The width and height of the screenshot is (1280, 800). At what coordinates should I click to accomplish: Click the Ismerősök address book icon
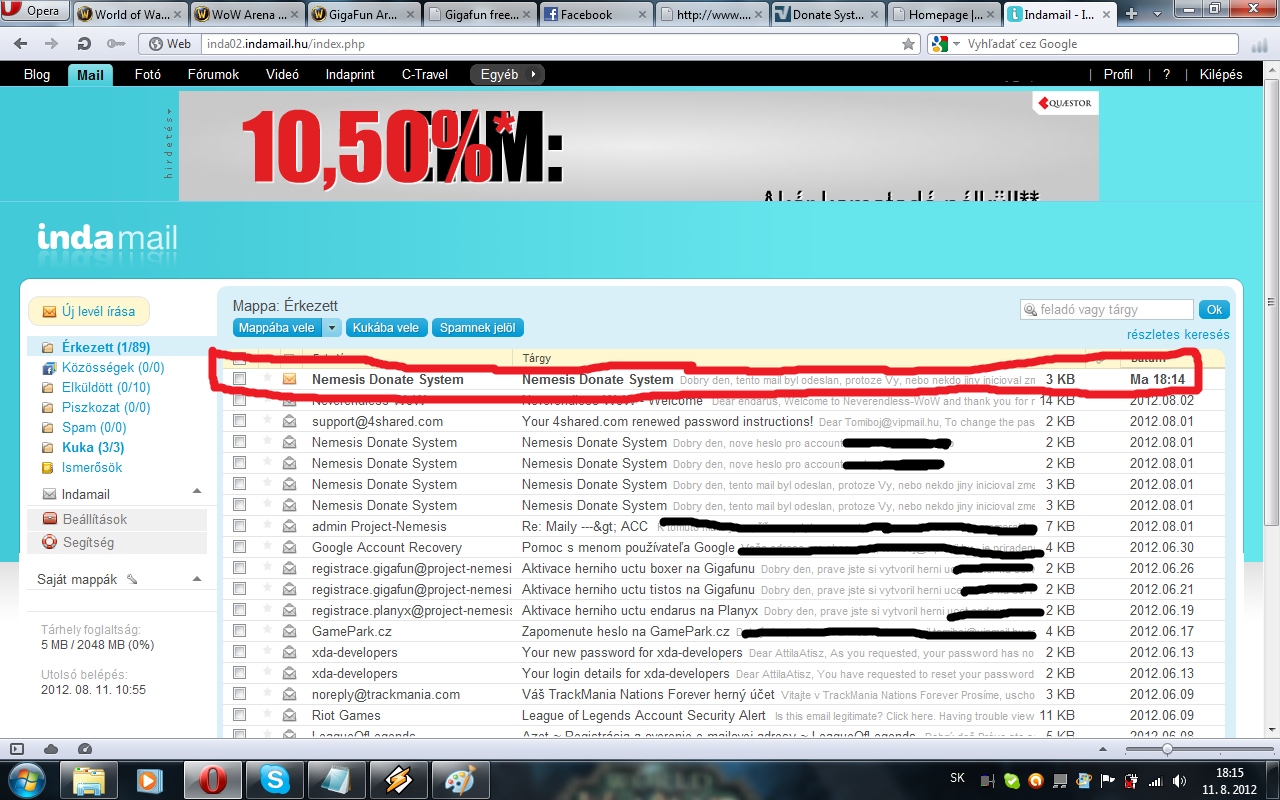click(x=48, y=467)
